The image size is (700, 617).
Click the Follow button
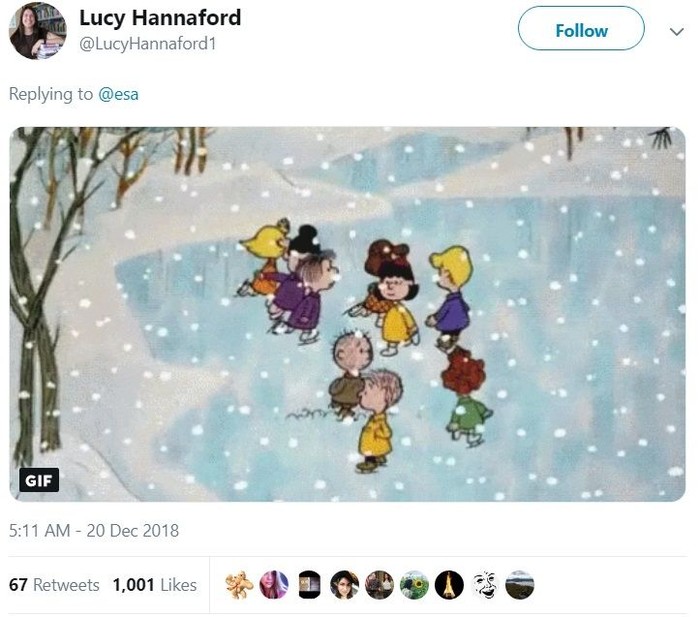580,30
